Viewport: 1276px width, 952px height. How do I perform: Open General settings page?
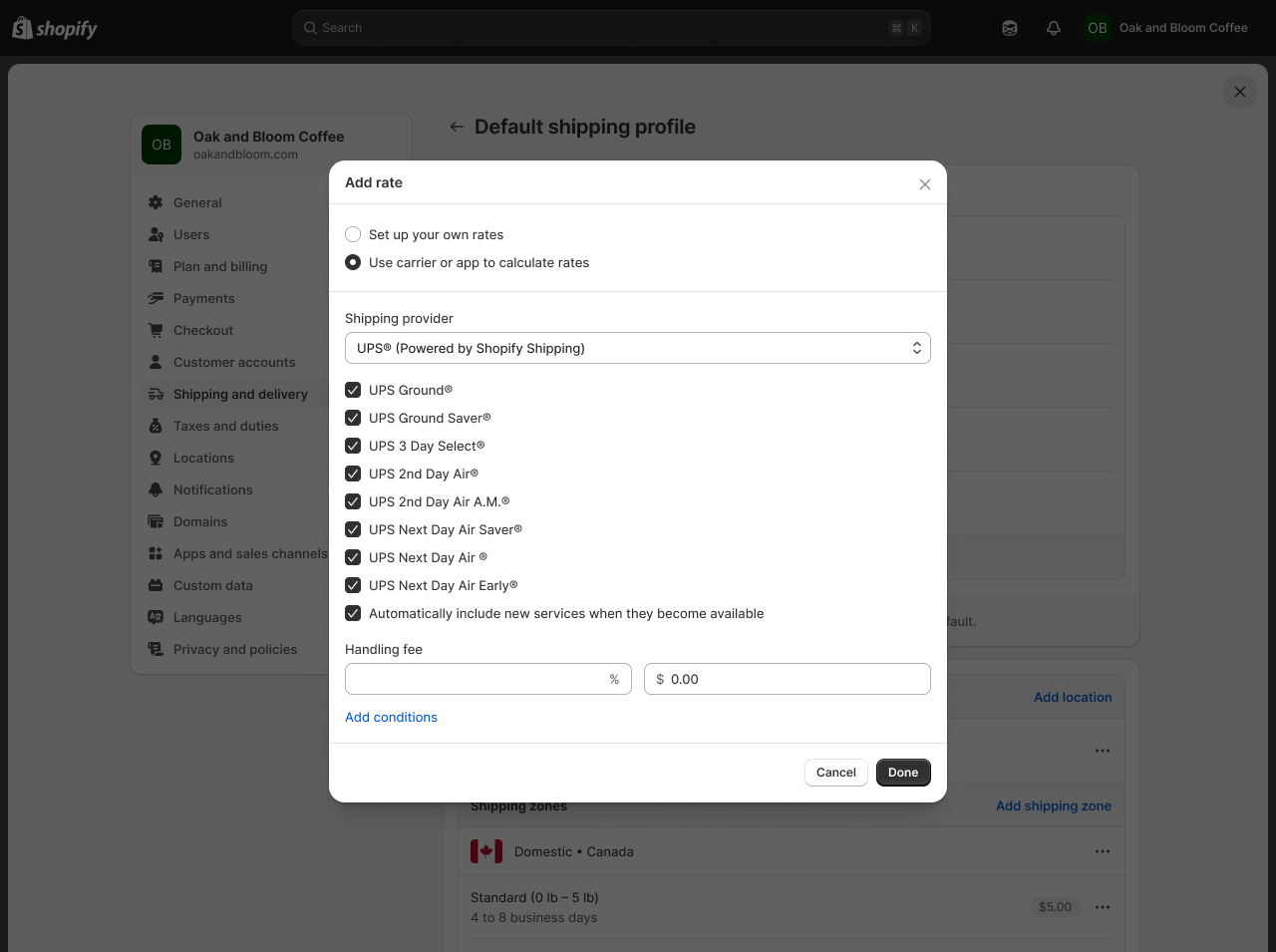tap(197, 202)
